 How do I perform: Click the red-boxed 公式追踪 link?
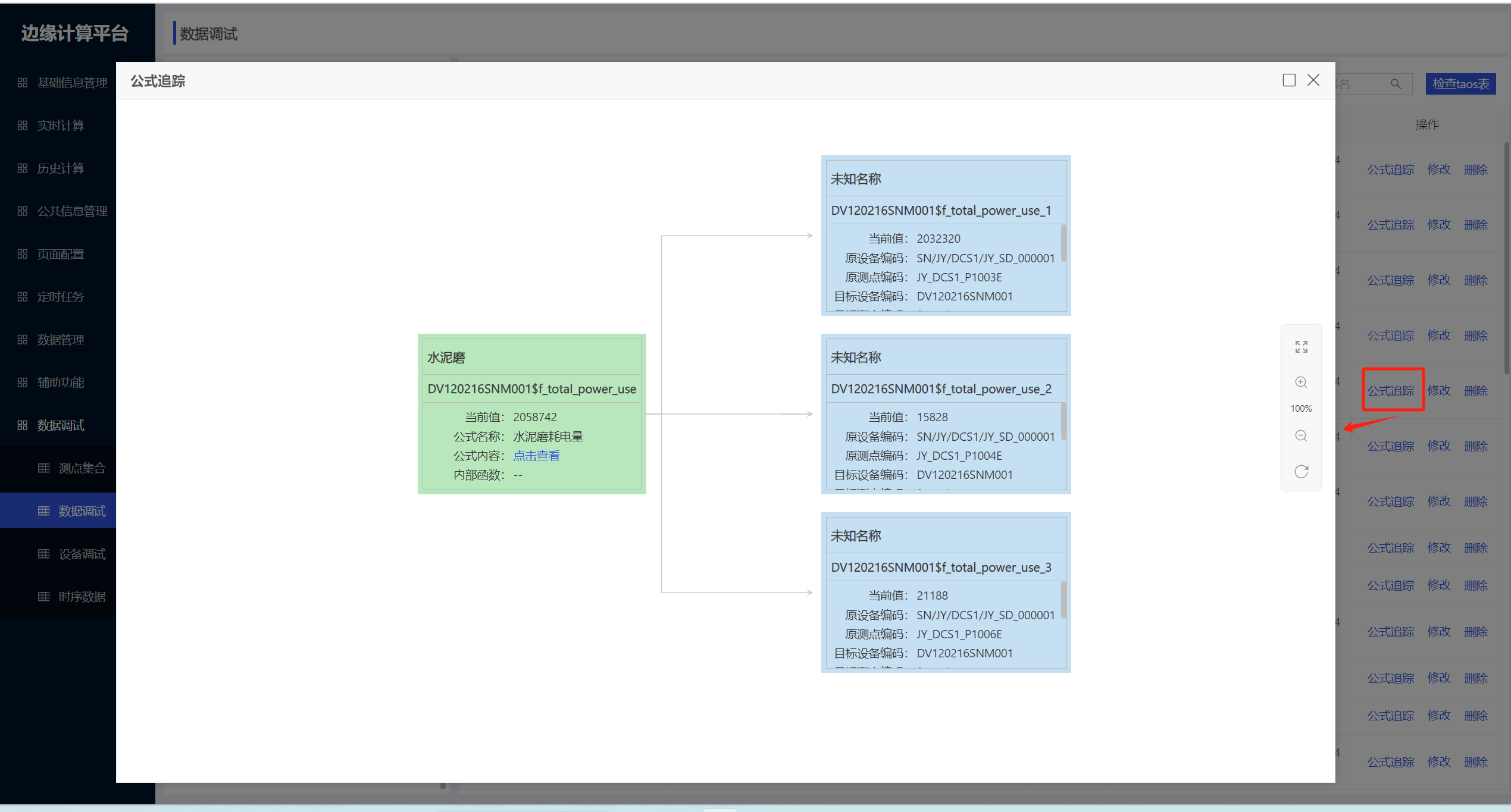tap(1390, 391)
